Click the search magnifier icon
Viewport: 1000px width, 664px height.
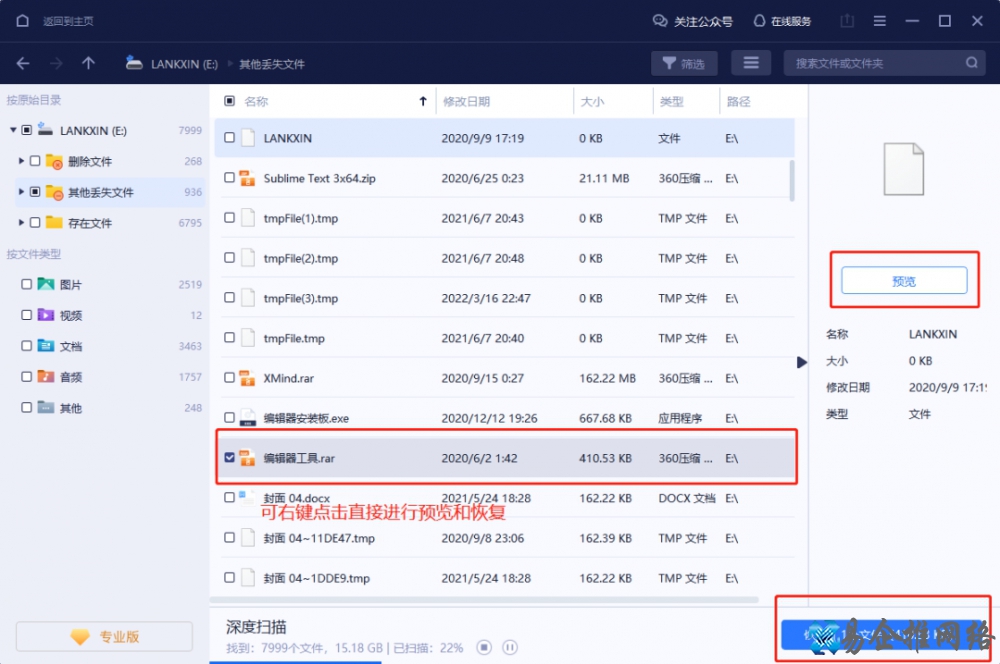tap(971, 62)
